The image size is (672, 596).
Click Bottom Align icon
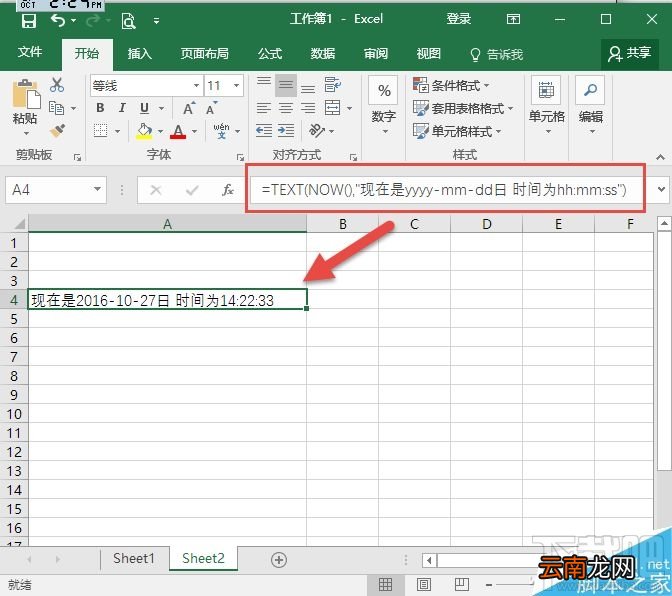coord(308,89)
